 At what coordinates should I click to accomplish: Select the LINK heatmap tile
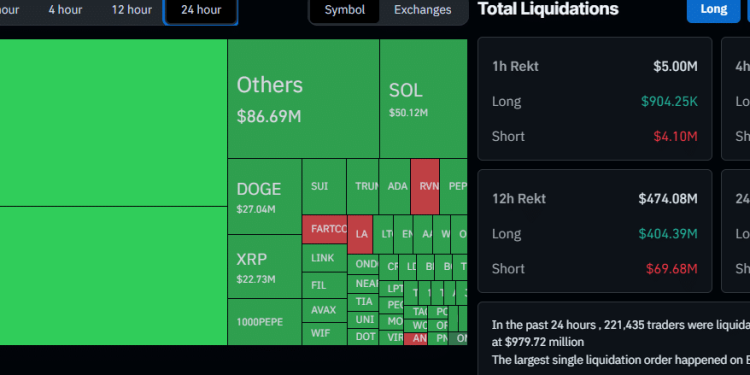tap(324, 258)
